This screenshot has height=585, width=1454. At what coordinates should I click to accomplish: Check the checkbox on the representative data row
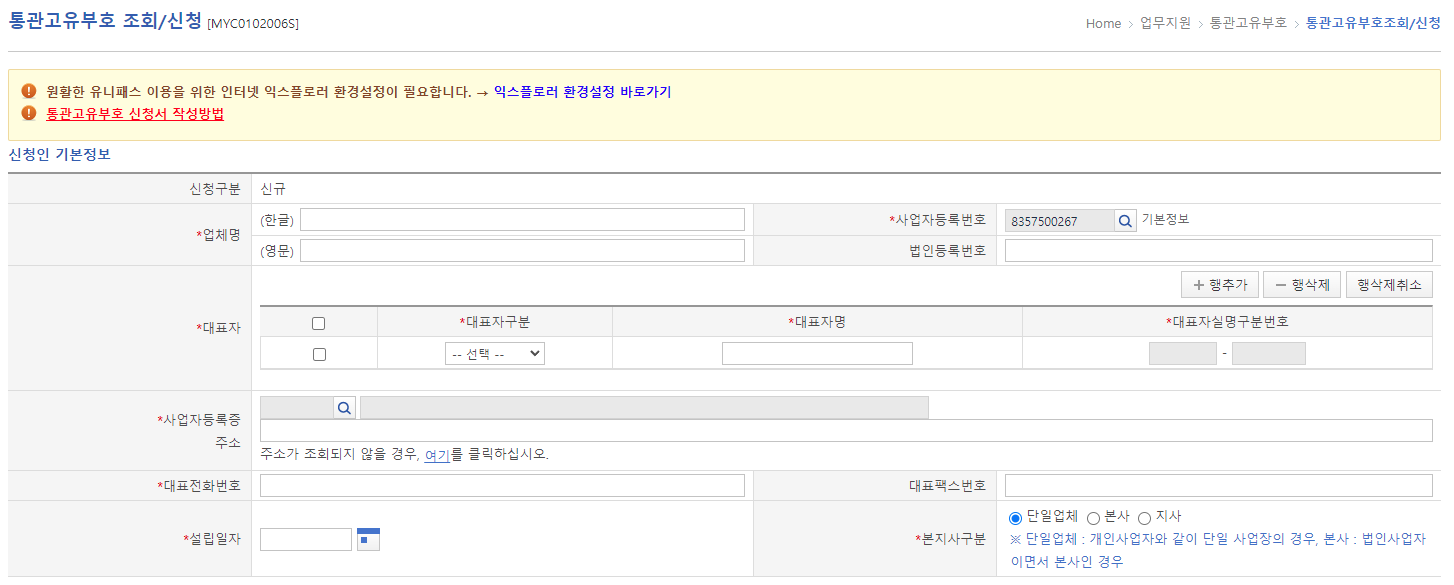(317, 353)
